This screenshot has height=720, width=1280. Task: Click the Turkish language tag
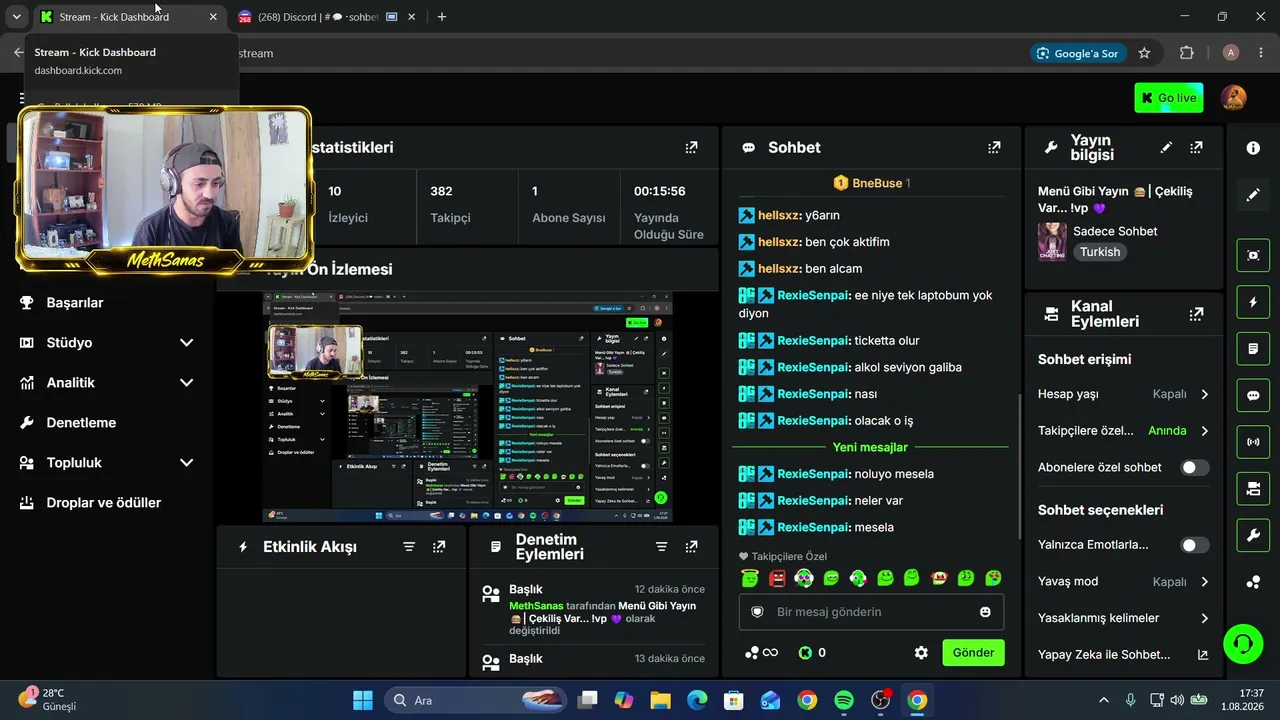click(x=1100, y=252)
